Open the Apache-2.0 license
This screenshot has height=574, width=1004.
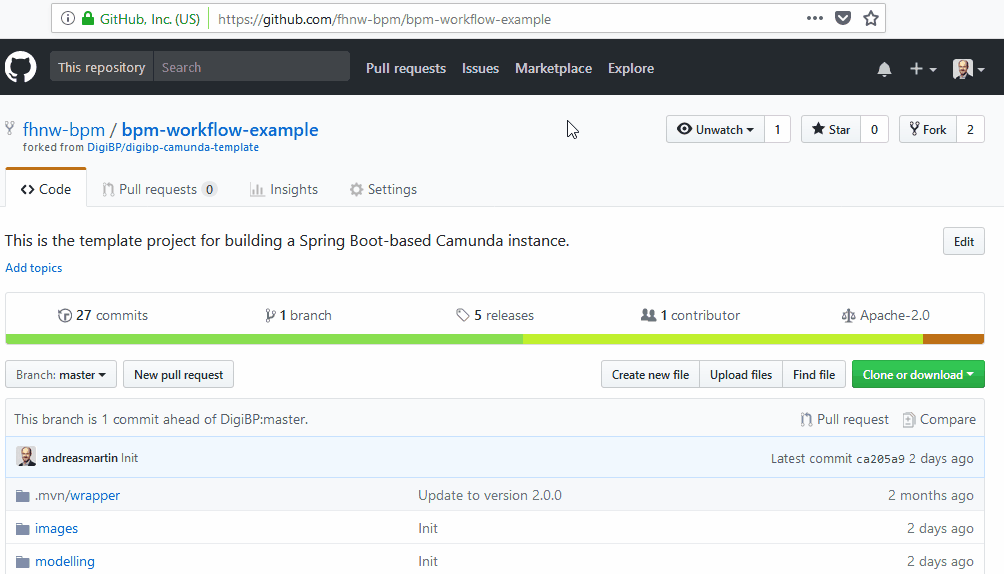pyautogui.click(x=886, y=315)
